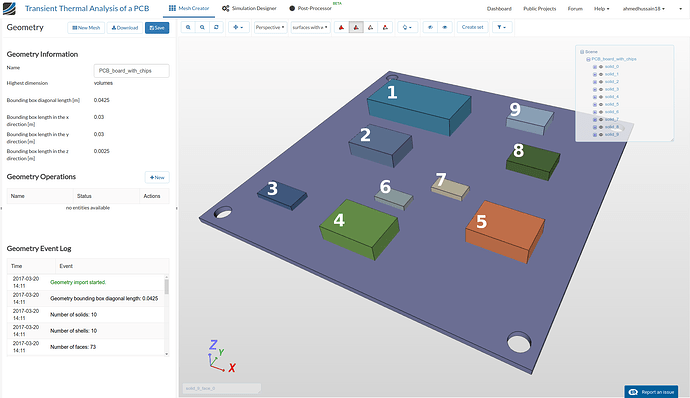690x398 pixels.
Task: Open the Help dropdown menu
Action: point(602,9)
